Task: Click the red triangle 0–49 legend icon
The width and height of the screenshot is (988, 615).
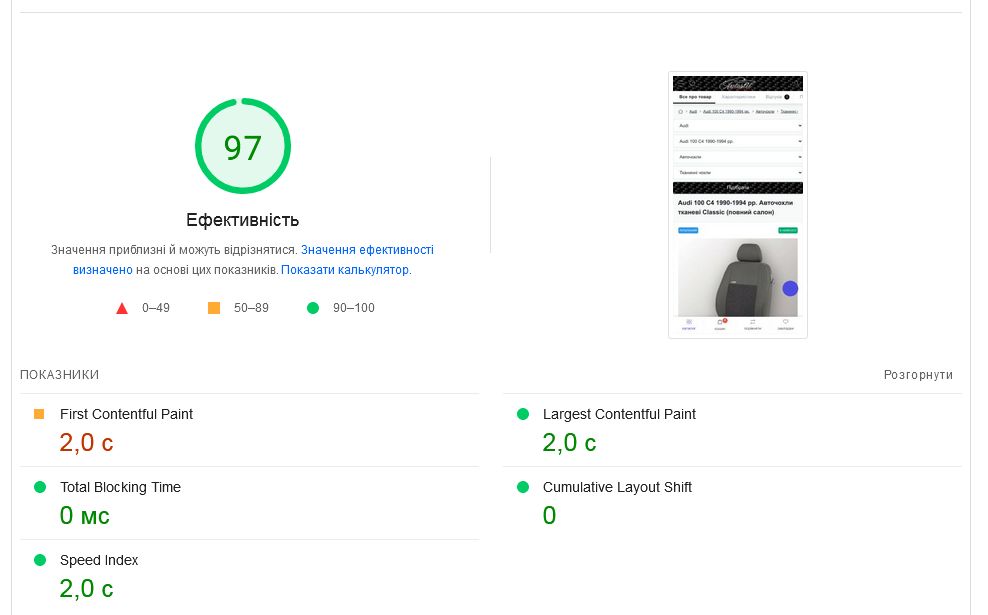Action: 122,308
